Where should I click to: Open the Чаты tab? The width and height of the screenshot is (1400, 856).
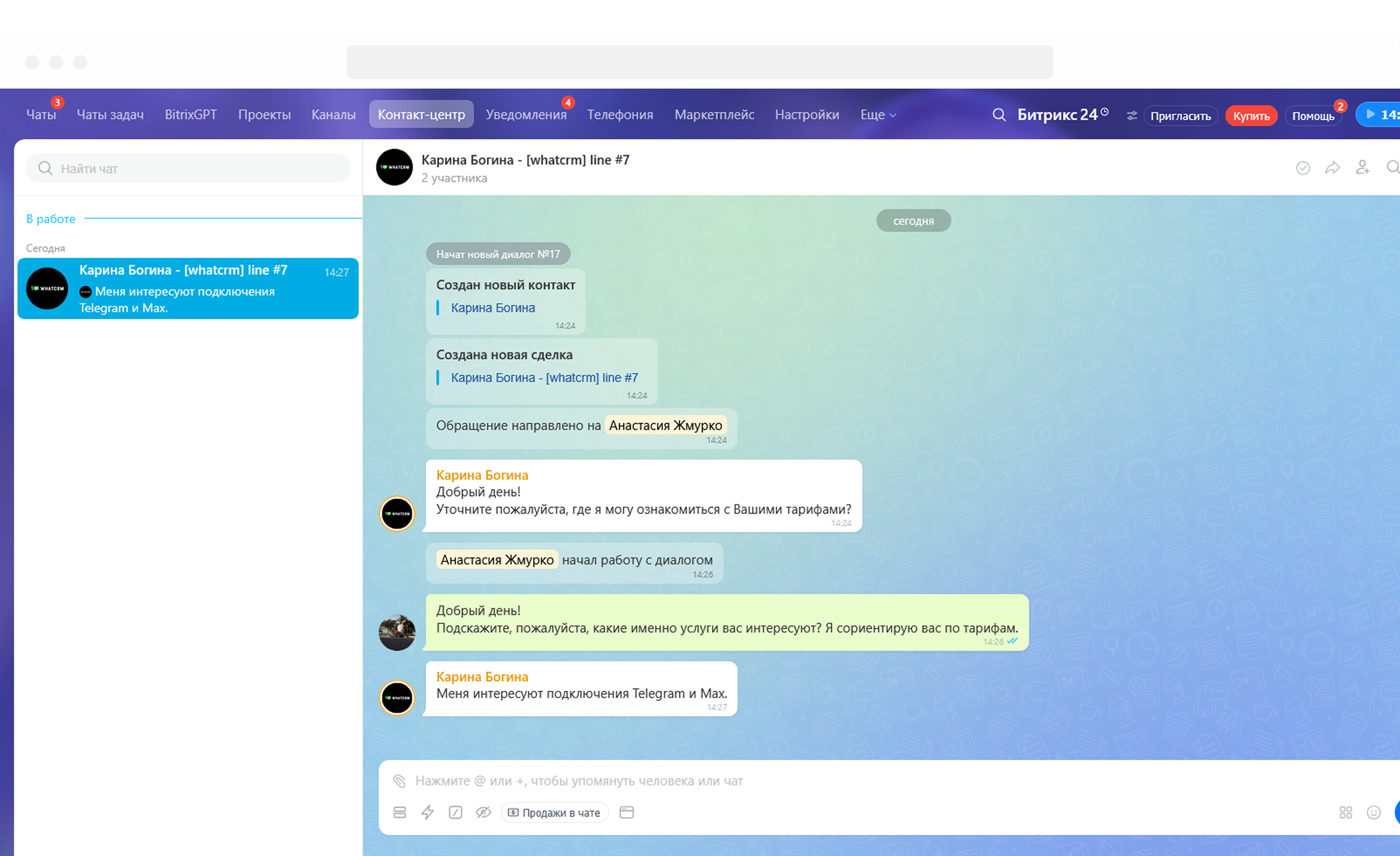pos(41,114)
